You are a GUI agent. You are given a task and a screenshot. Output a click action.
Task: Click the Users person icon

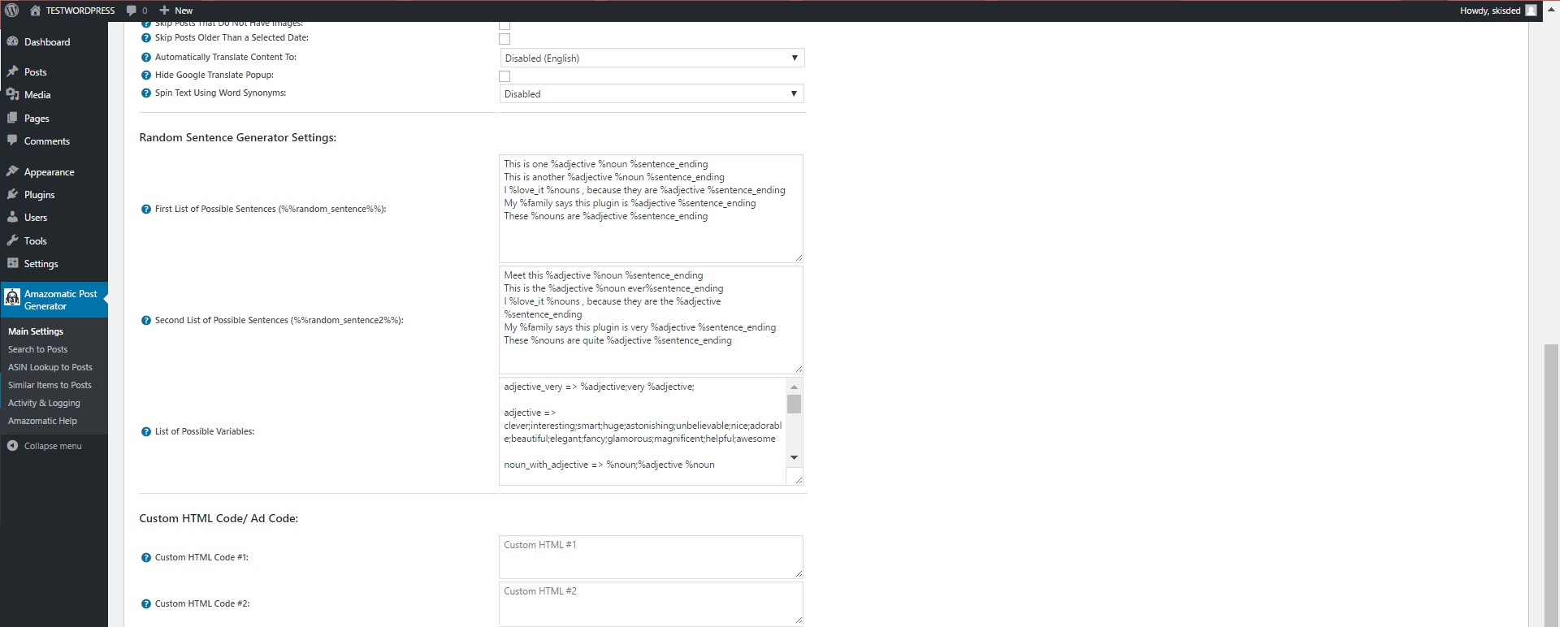point(12,217)
